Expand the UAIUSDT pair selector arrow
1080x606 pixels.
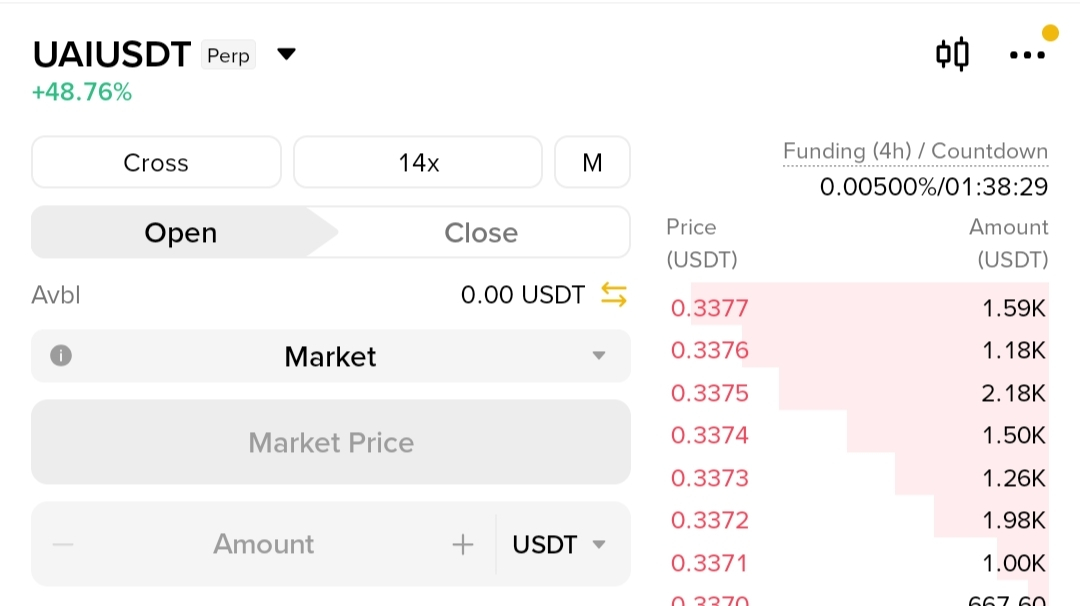287,54
